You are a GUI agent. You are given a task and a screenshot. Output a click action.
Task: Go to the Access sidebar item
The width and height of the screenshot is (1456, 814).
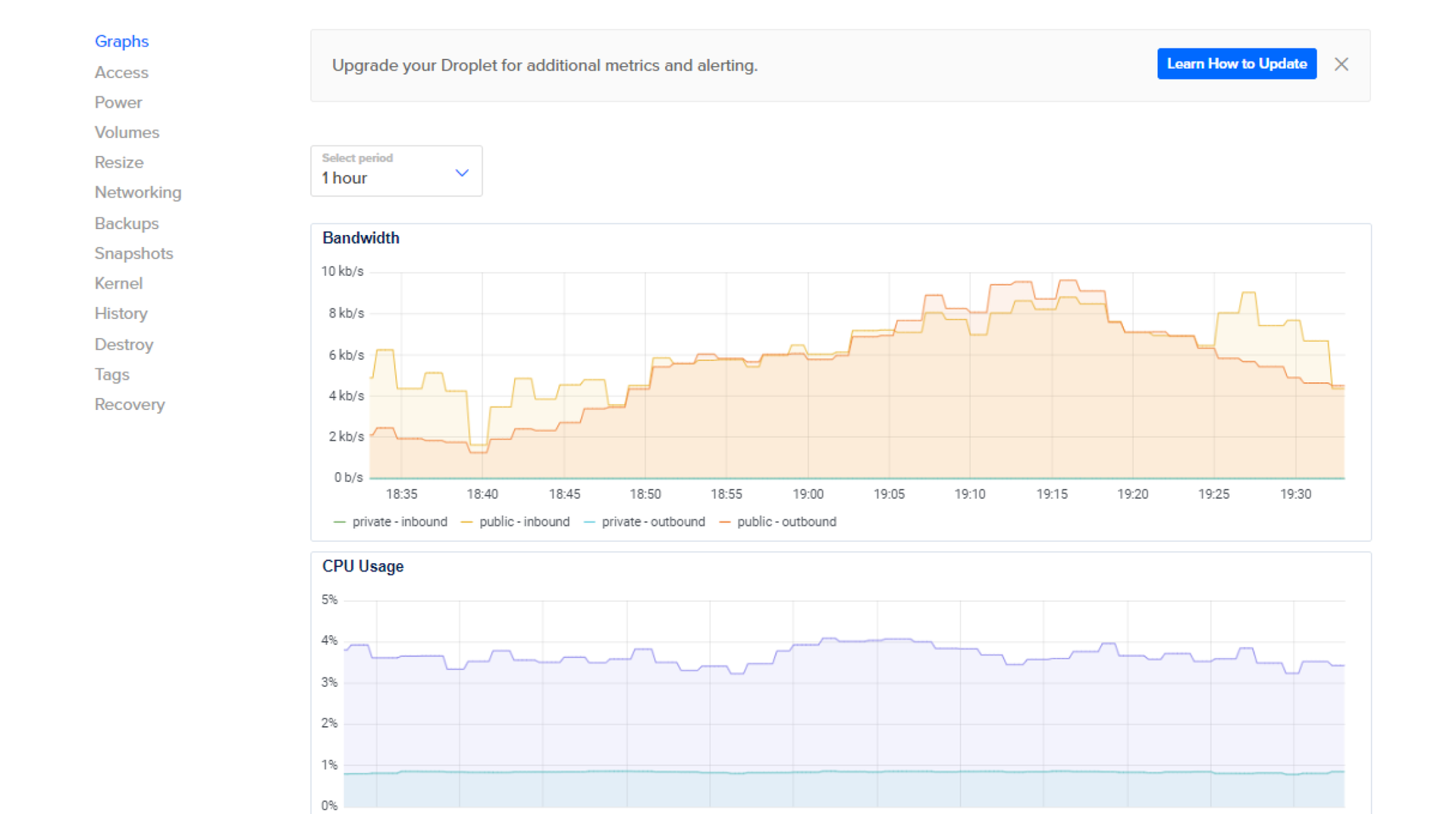coord(121,72)
